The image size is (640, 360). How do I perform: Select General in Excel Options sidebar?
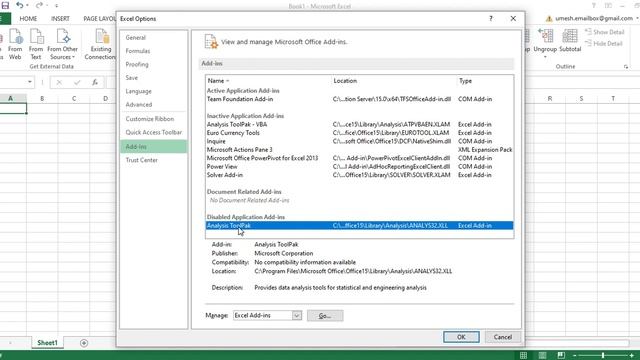[x=153, y=38]
